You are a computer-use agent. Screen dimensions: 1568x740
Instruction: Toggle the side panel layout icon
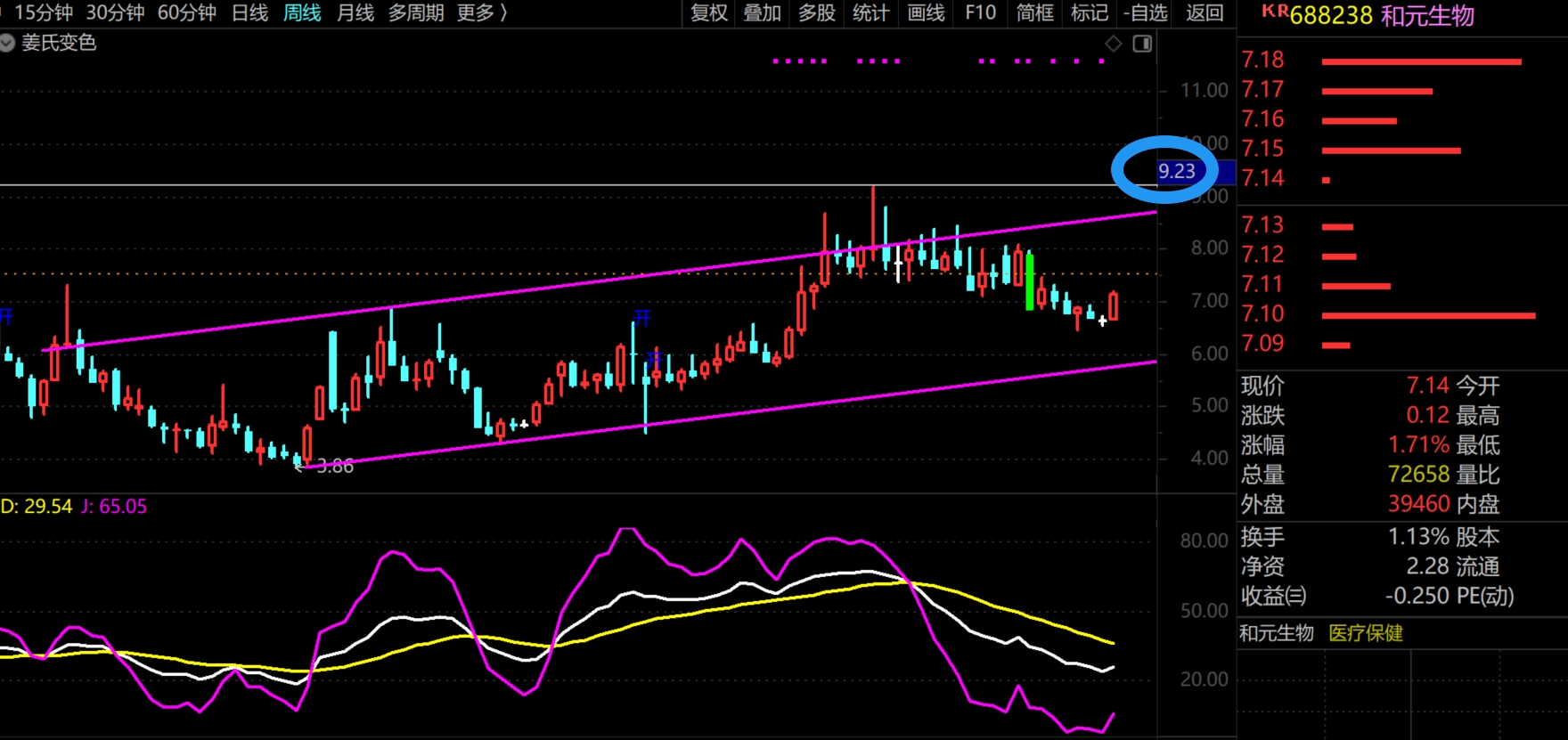[x=1142, y=44]
